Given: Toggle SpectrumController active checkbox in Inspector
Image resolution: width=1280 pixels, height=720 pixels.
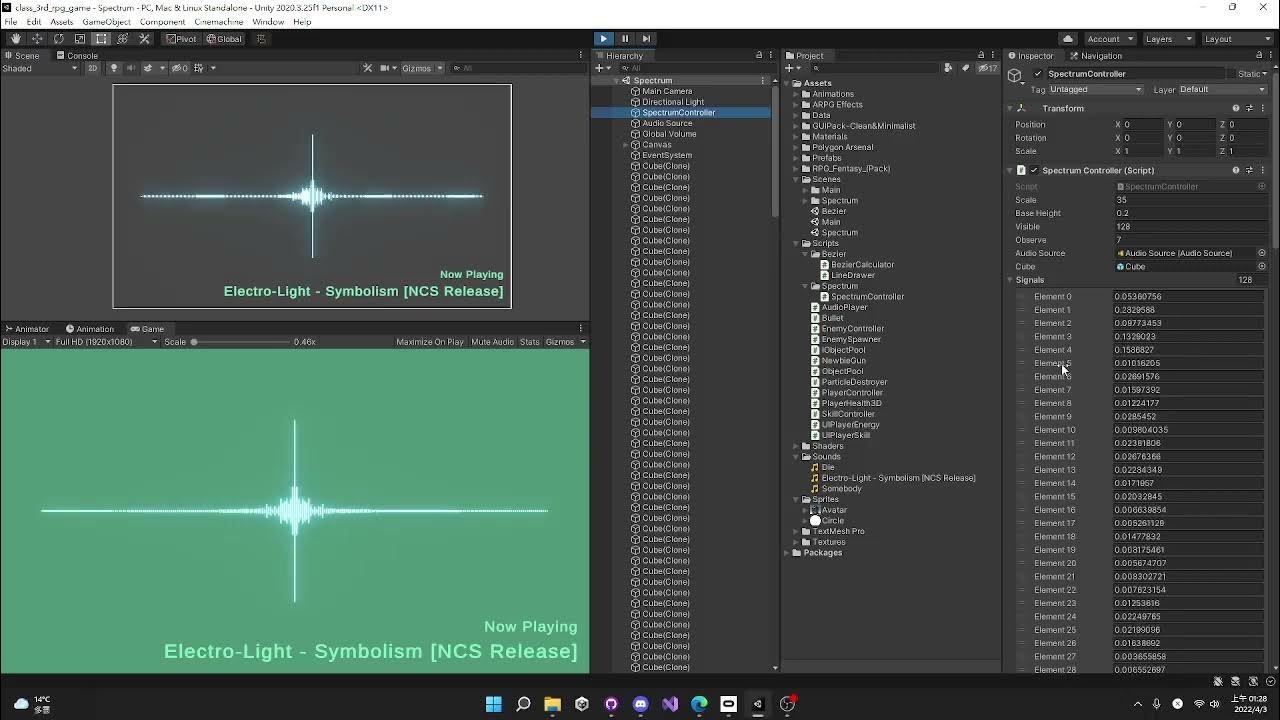Looking at the screenshot, I should (x=1037, y=74).
